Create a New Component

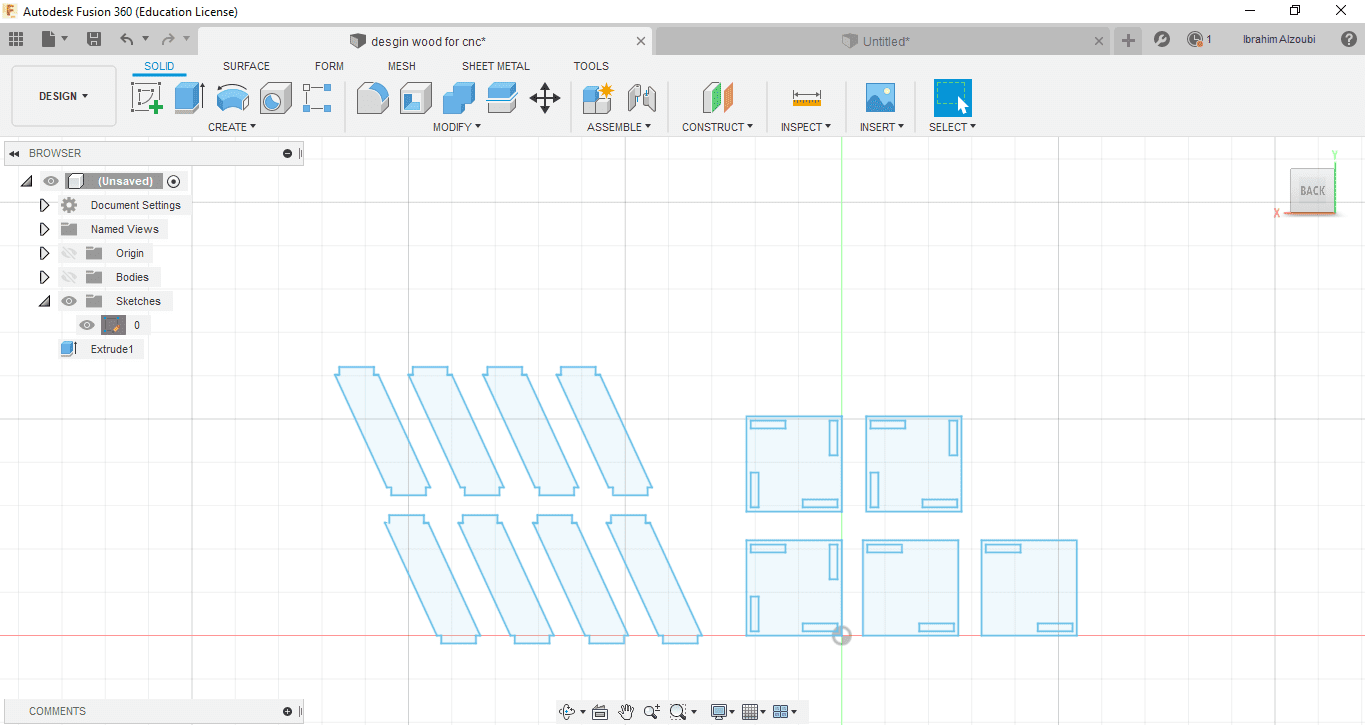[x=599, y=98]
